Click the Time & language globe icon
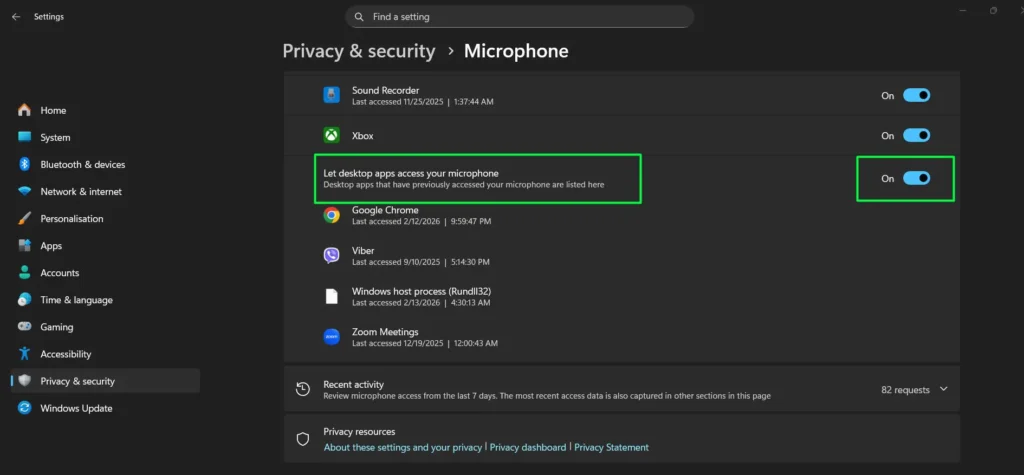The image size is (1024, 475). coord(24,300)
